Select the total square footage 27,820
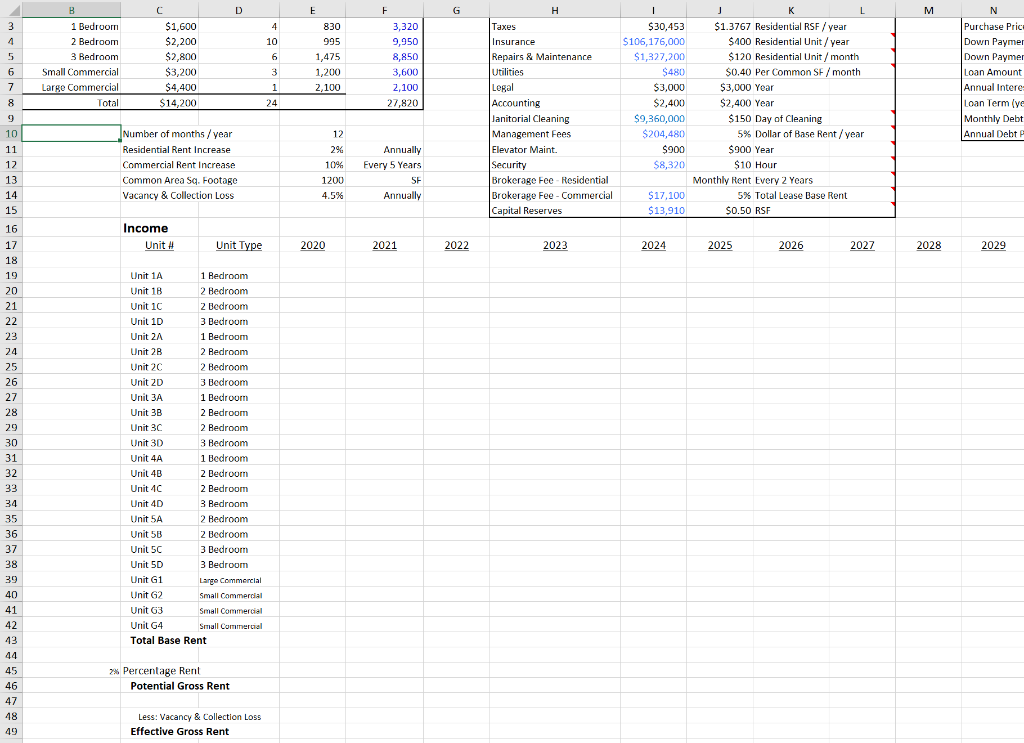Viewport: 1024px width, 743px height. [x=385, y=103]
